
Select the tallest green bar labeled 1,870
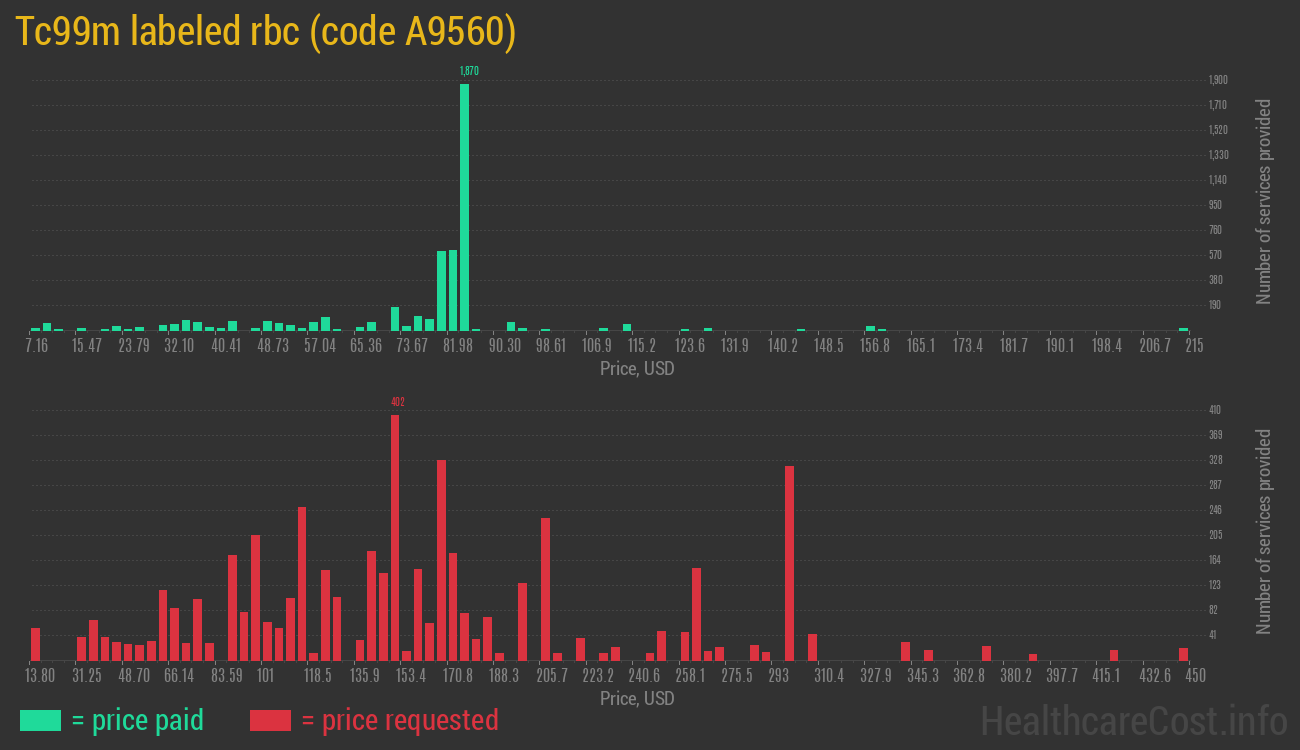(464, 206)
